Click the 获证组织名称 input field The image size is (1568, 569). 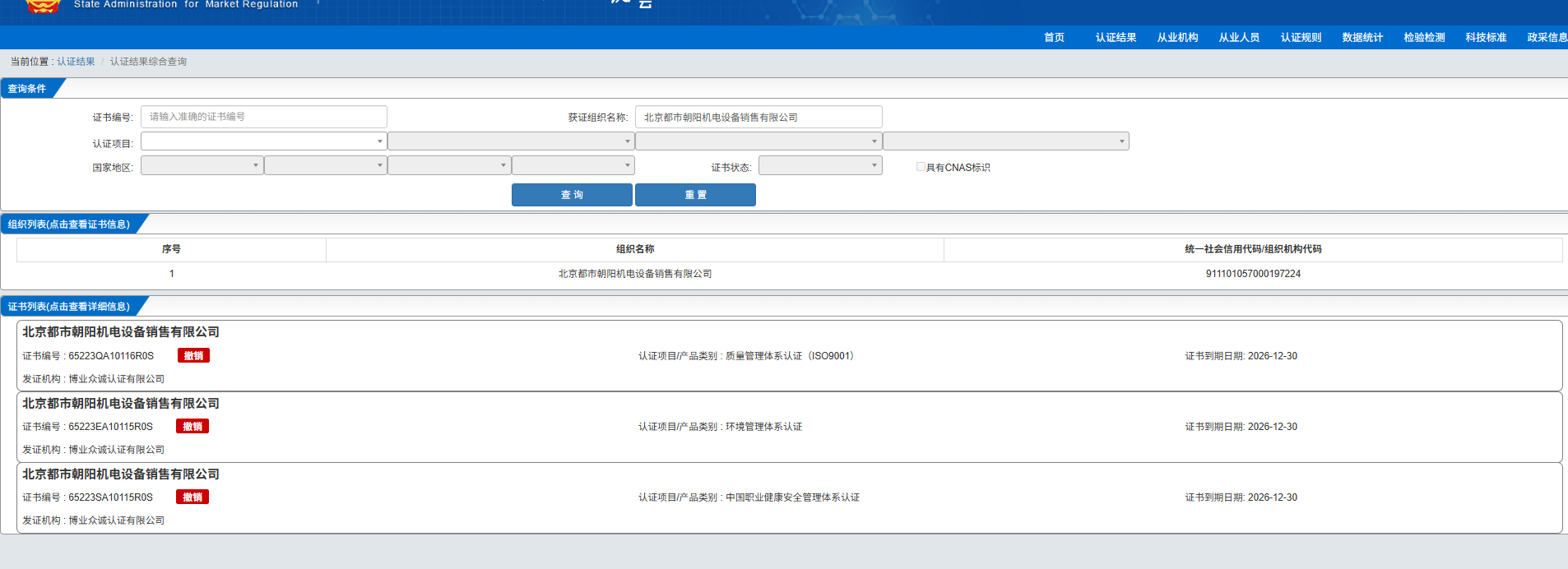758,117
